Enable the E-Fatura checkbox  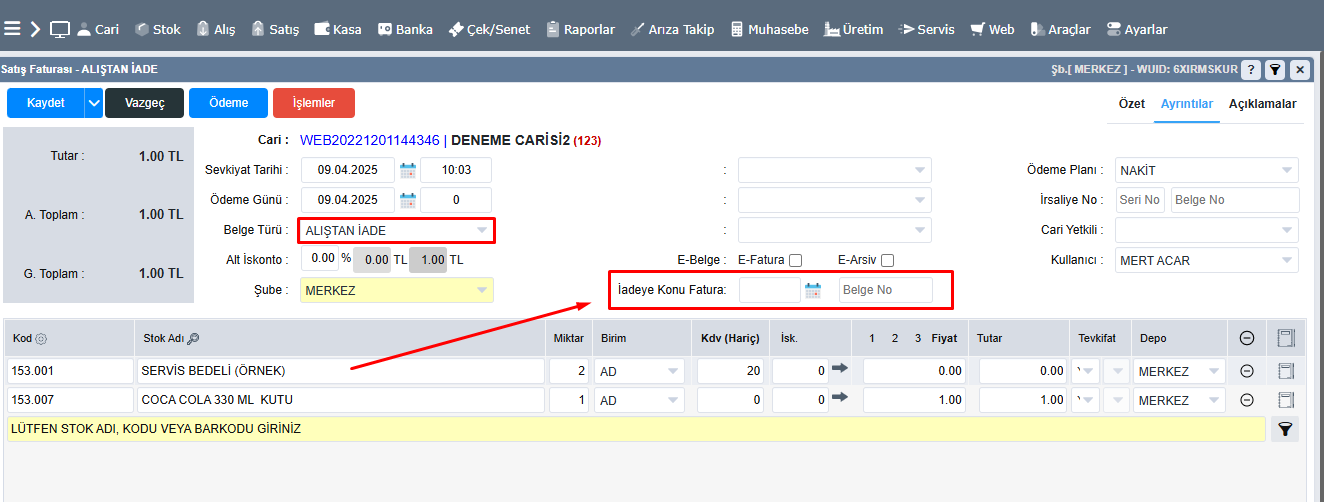[x=796, y=260]
